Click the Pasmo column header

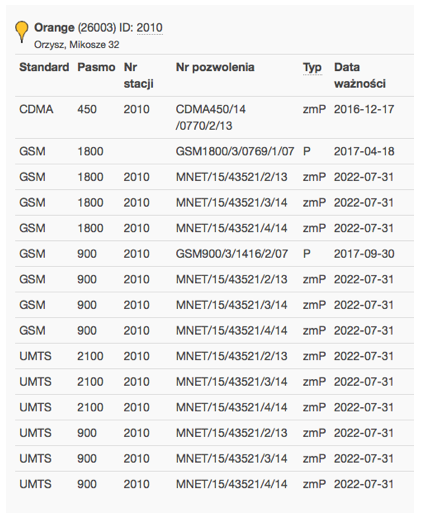(96, 67)
